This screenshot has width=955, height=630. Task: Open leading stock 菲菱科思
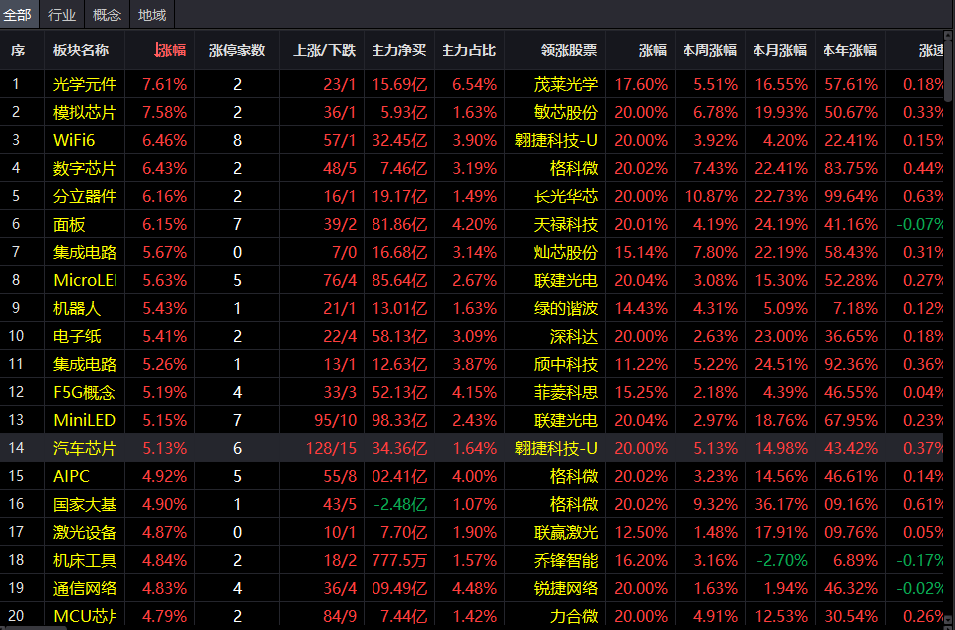tap(566, 392)
